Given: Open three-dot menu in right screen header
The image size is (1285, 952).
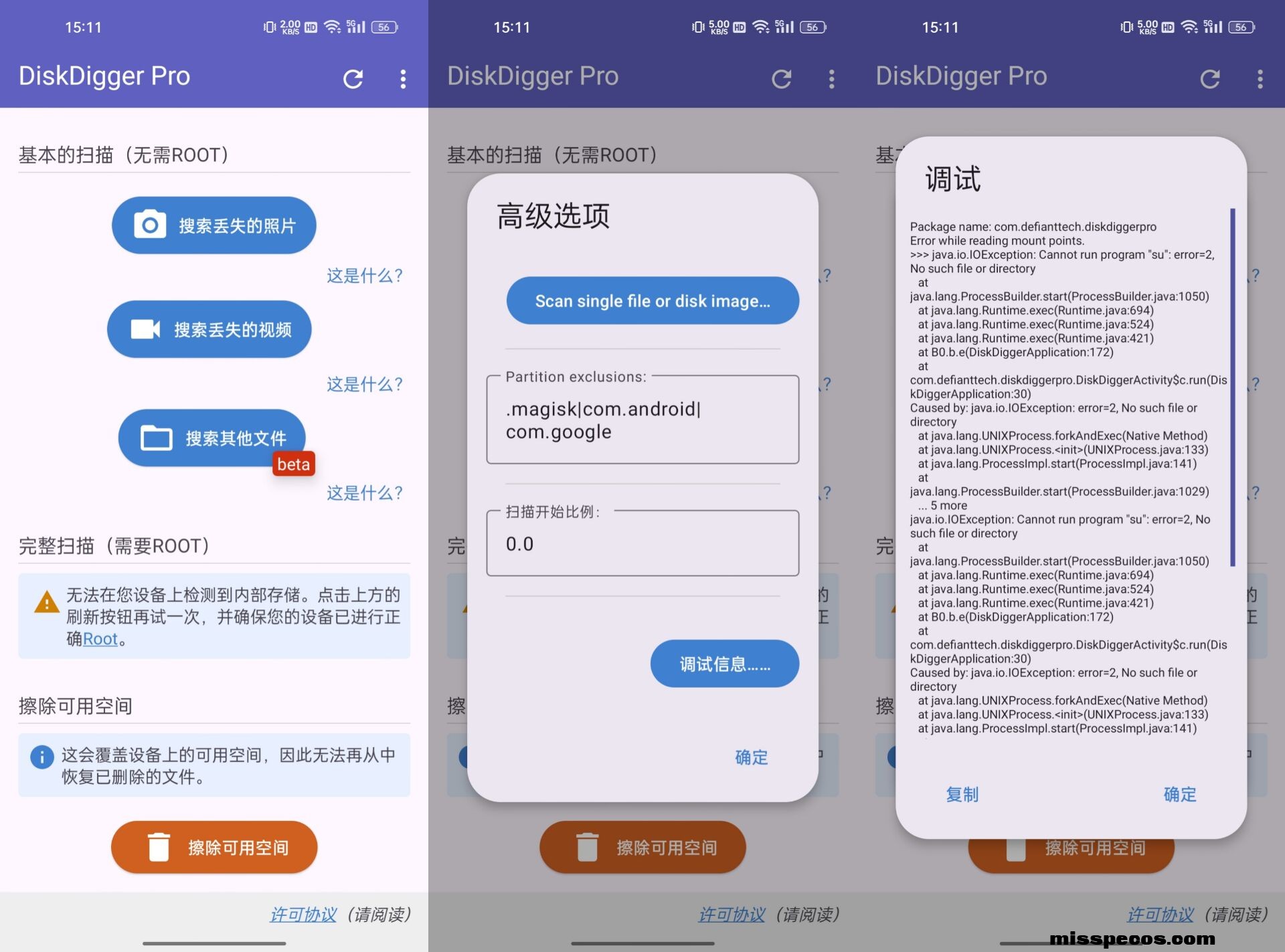Looking at the screenshot, I should 1260,79.
